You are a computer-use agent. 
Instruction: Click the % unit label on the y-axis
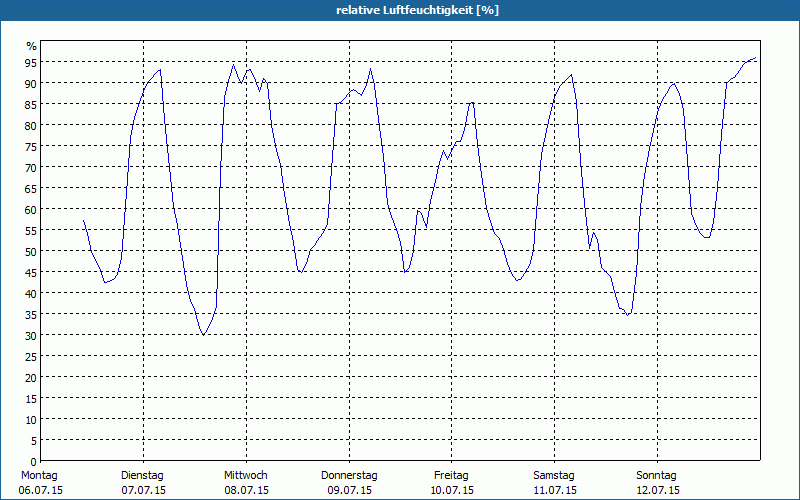click(x=32, y=46)
